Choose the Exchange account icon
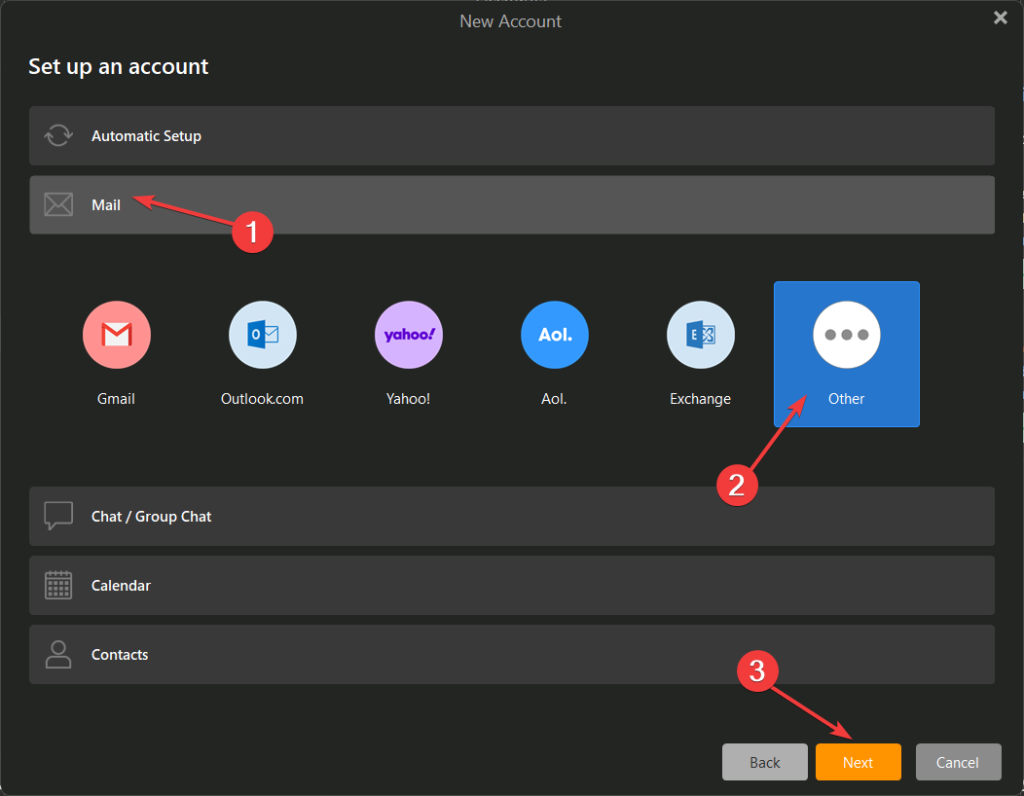The height and width of the screenshot is (796, 1024). pos(700,335)
